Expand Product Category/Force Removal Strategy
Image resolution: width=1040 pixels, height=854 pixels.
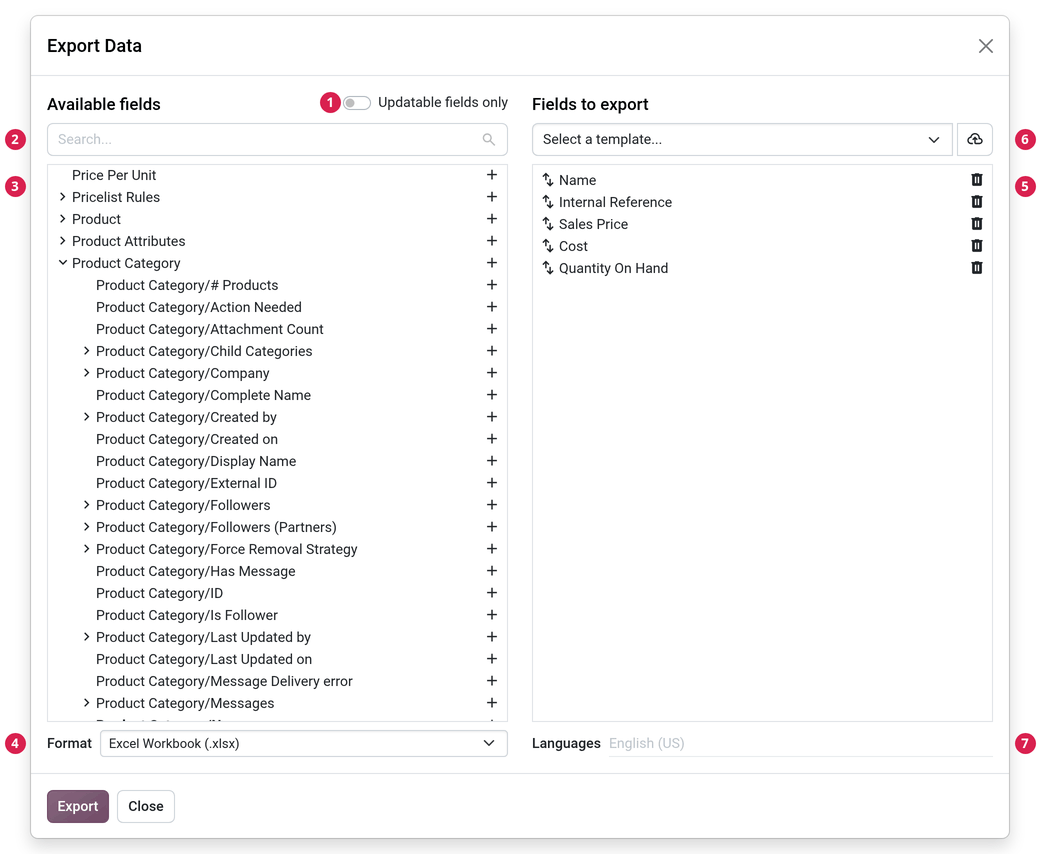[x=86, y=549]
